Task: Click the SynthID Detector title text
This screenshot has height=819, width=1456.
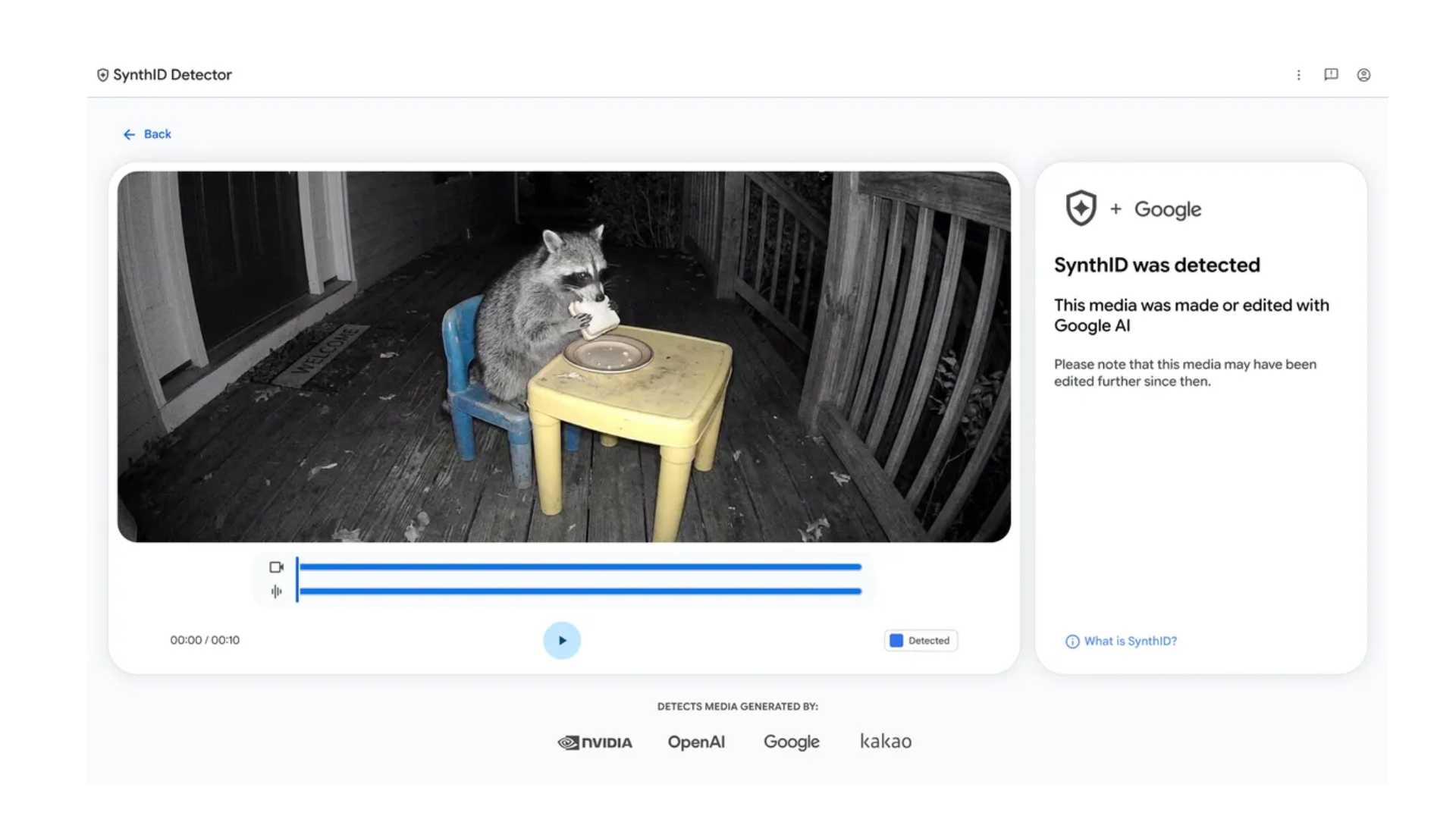Action: point(172,74)
